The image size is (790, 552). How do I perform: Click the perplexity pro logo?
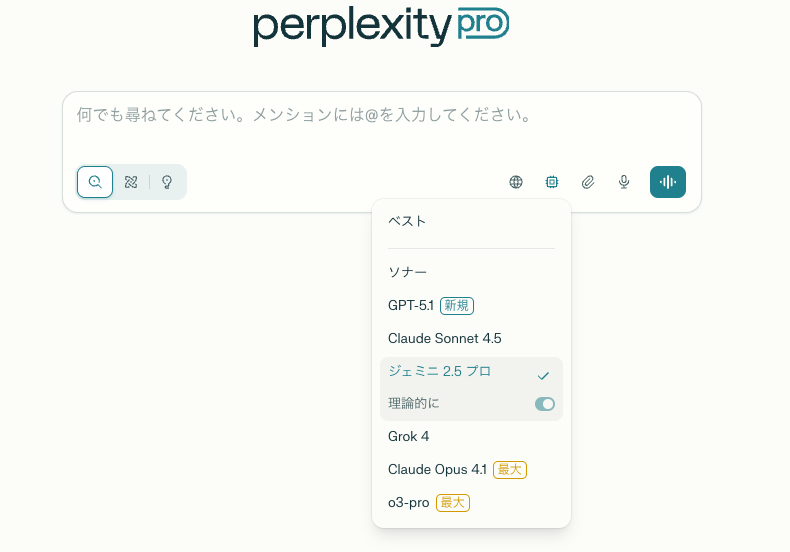coord(381,26)
